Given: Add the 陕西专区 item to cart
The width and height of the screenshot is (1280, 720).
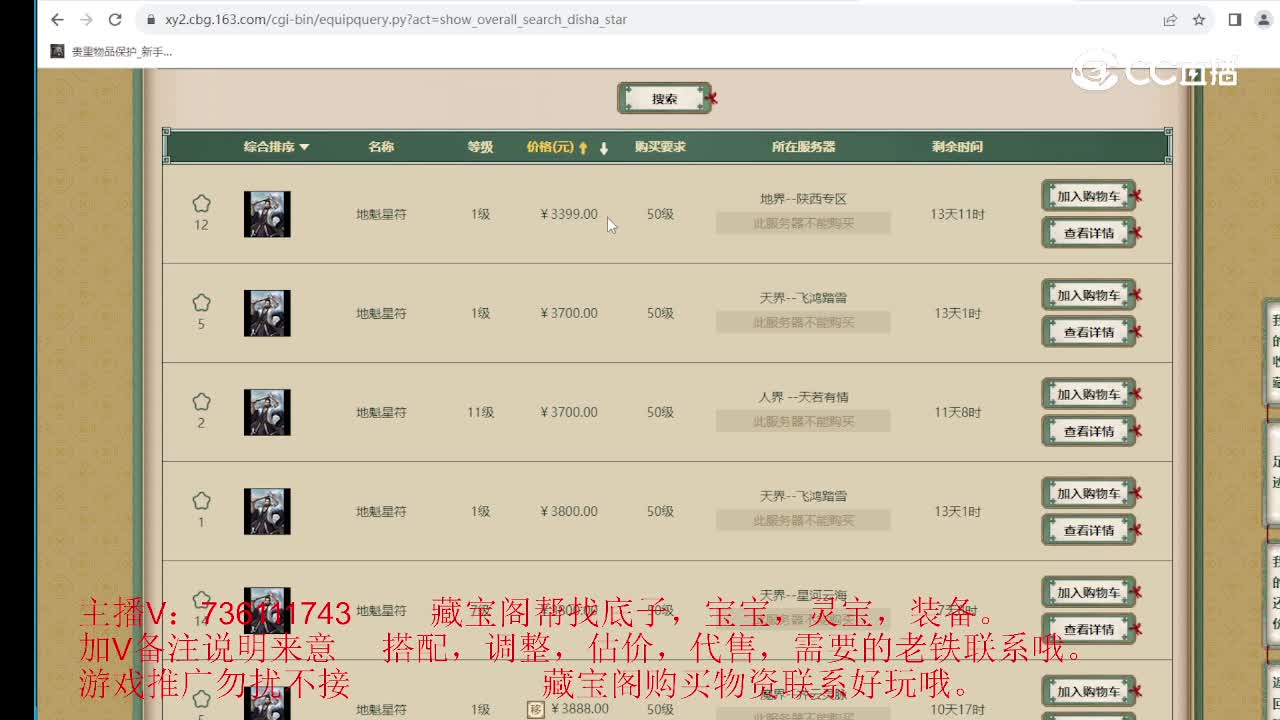Looking at the screenshot, I should (1089, 196).
